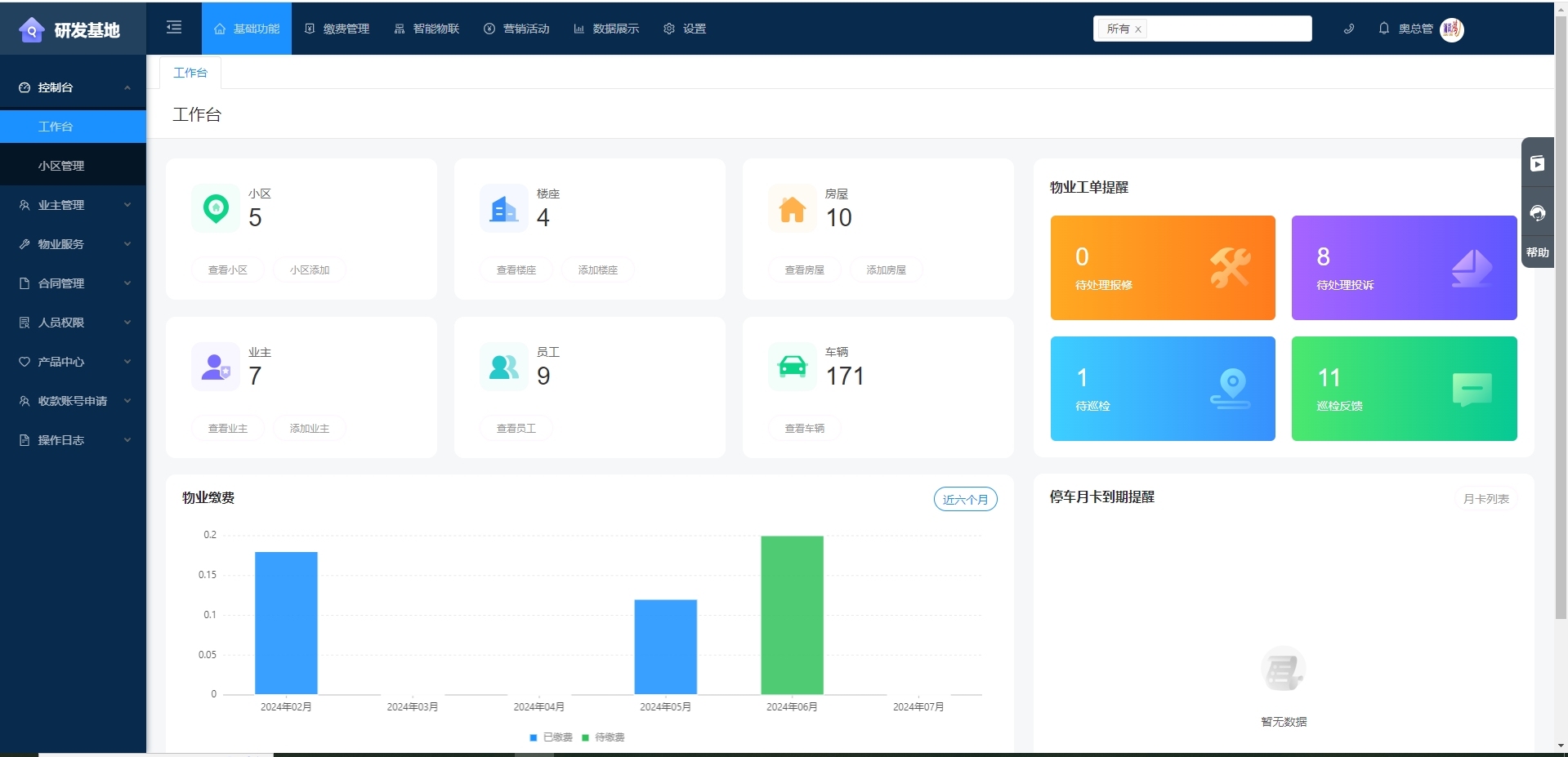Image resolution: width=1568 pixels, height=757 pixels.
Task: Open notifications bell icon
Action: (1383, 29)
